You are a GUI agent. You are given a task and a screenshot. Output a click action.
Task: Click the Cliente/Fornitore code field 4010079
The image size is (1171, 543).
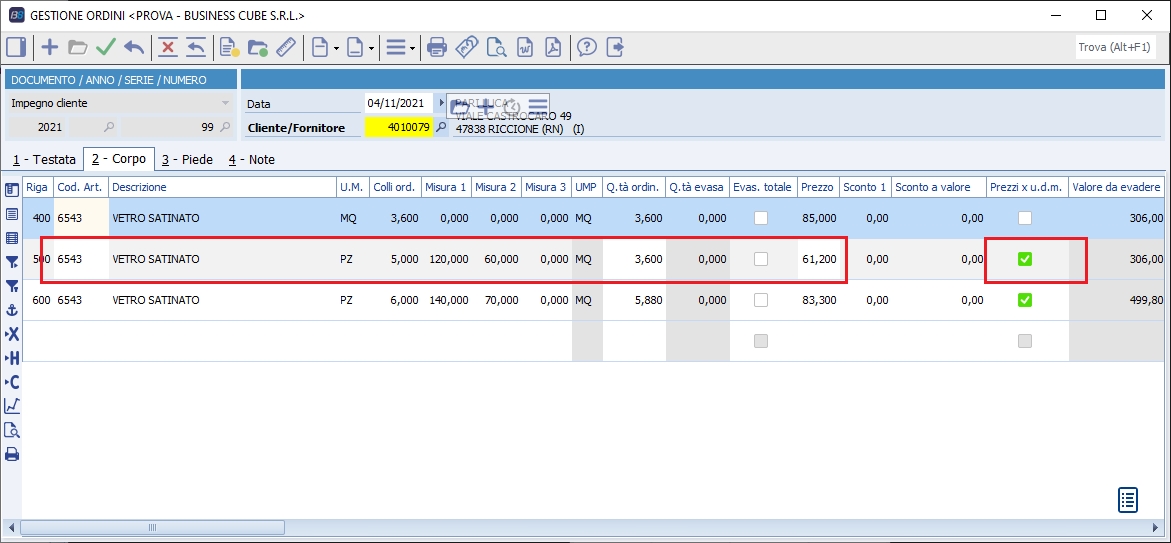click(x=398, y=128)
